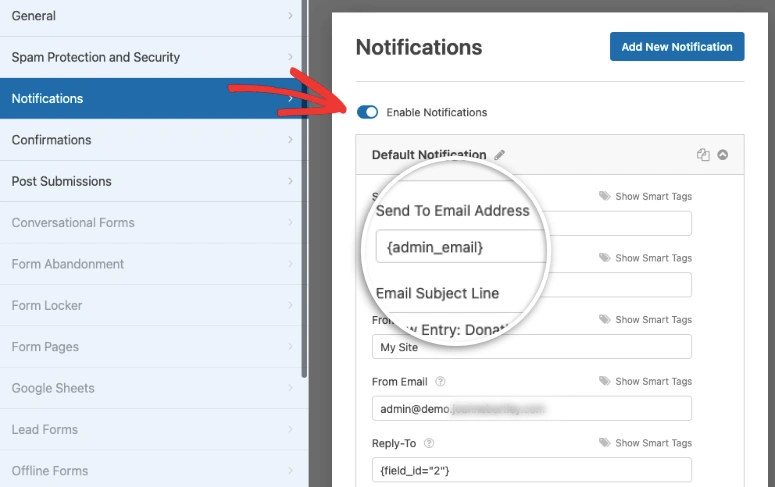Click Show Smart Tags for Send To Email
Screen dimensions: 775x487
[x=645, y=196]
